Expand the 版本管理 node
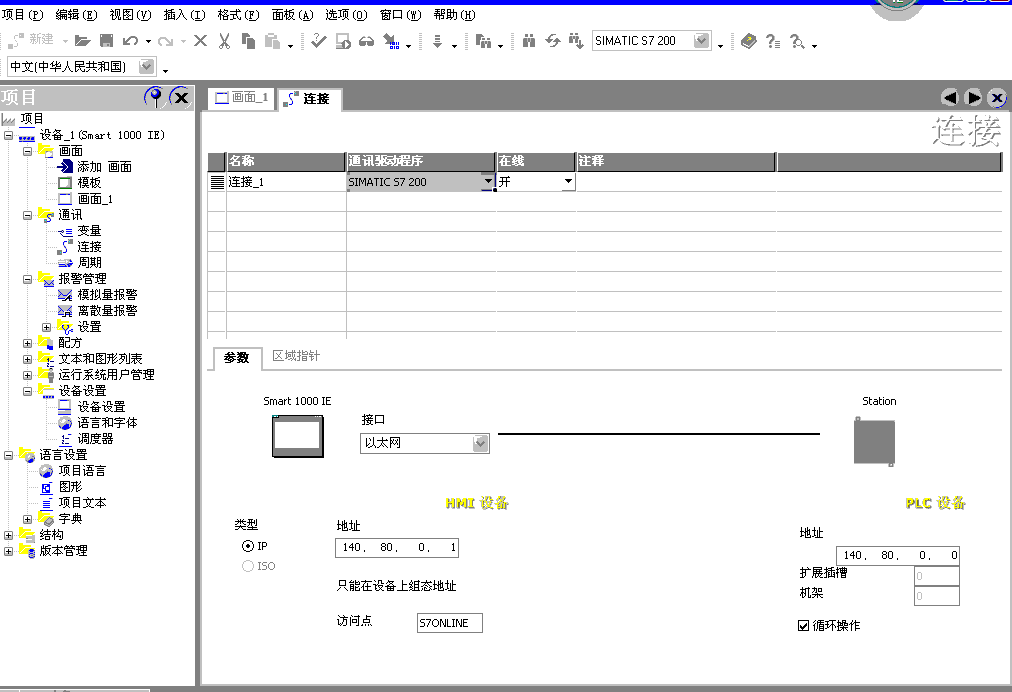This screenshot has height=692, width=1012. pos(8,551)
